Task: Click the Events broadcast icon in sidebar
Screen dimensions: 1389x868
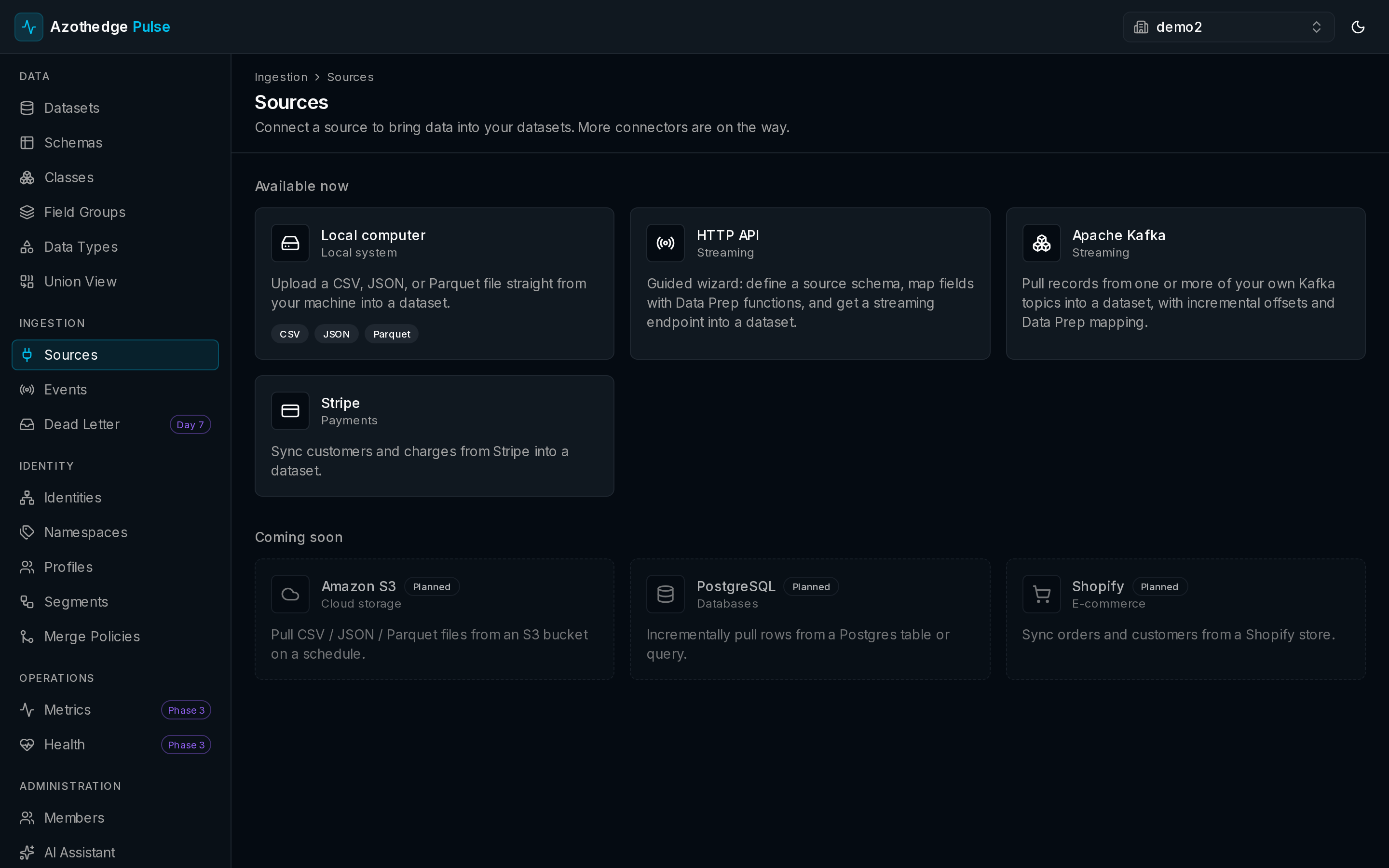Action: pos(27,390)
